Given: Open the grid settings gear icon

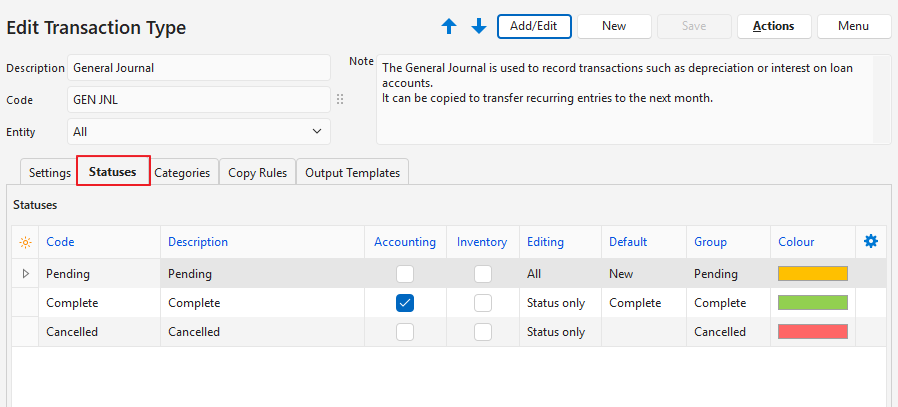Looking at the screenshot, I should tap(870, 241).
